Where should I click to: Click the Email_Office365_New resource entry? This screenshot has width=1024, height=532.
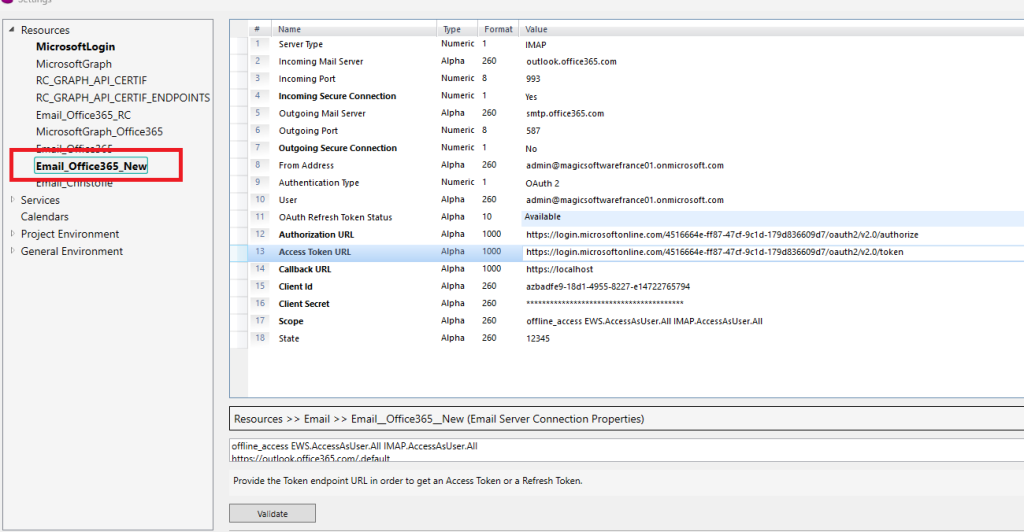pyautogui.click(x=91, y=166)
